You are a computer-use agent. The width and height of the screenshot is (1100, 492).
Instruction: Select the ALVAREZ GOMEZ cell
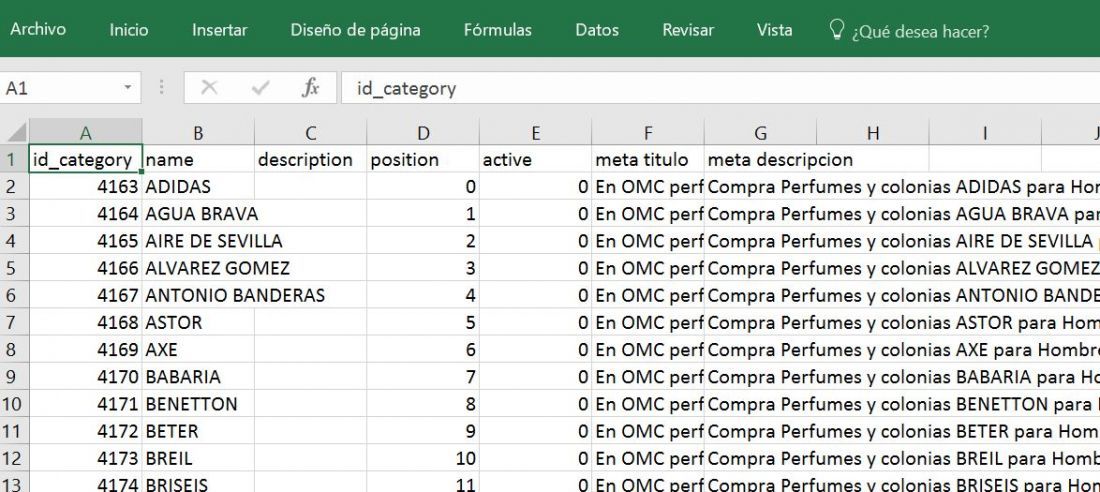pyautogui.click(x=198, y=268)
